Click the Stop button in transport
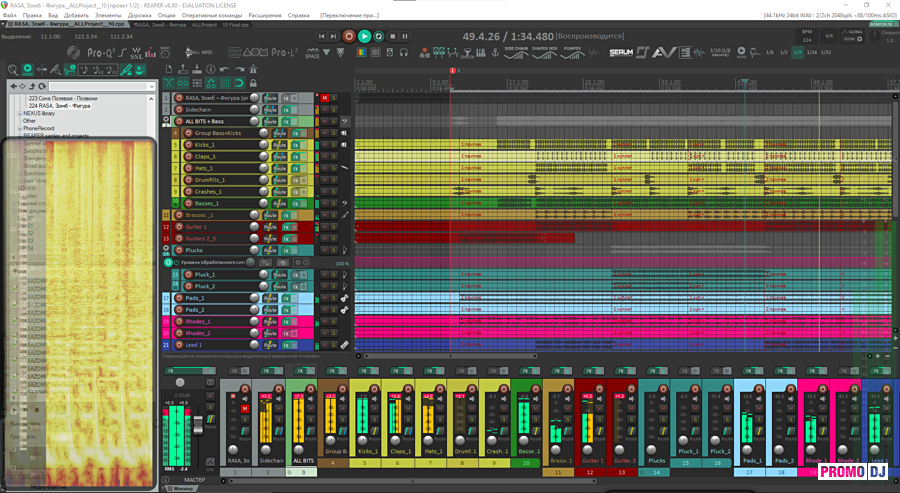The image size is (900, 493). point(392,36)
